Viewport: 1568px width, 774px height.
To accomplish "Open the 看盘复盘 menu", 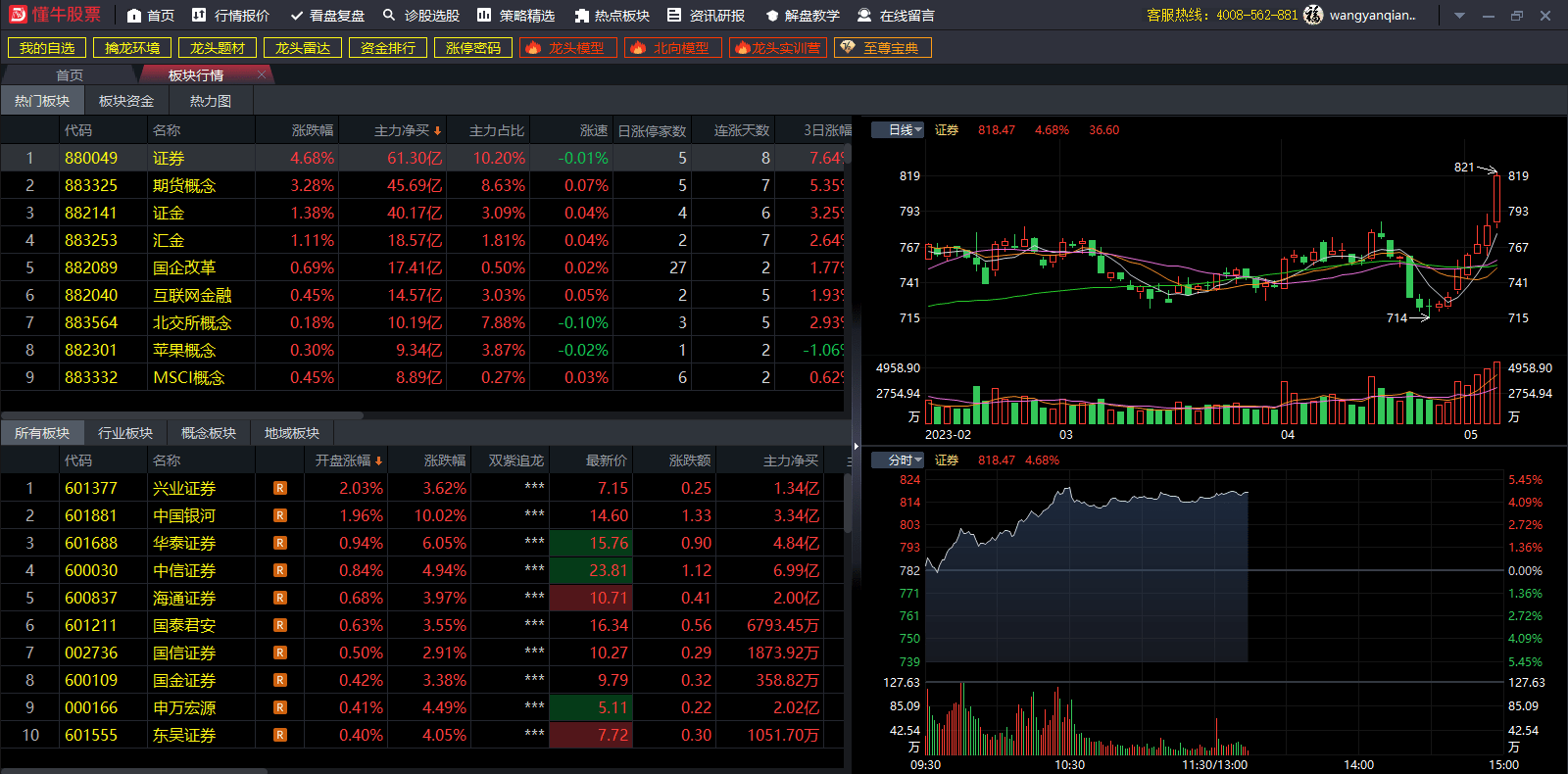I will tap(327, 16).
